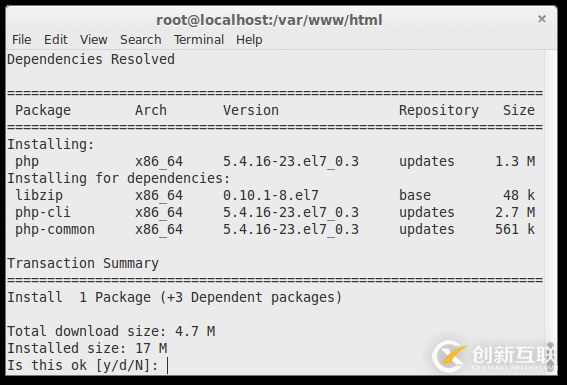Click the 'Dependencies Resolved' text line
Viewport: 567px width, 385px height.
tap(91, 59)
